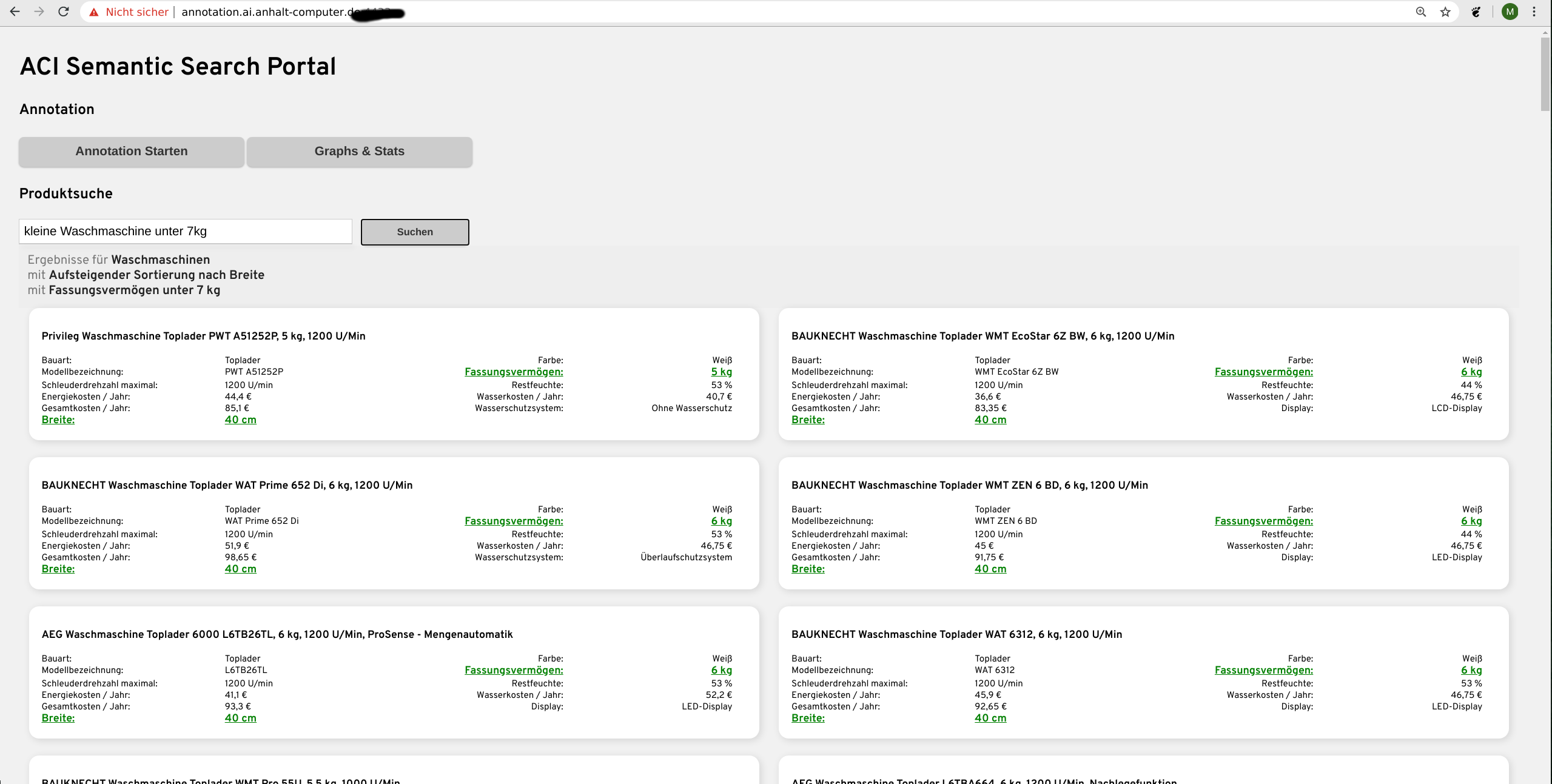This screenshot has height=784, width=1552.
Task: Open Graphs & Stats
Action: pos(360,152)
